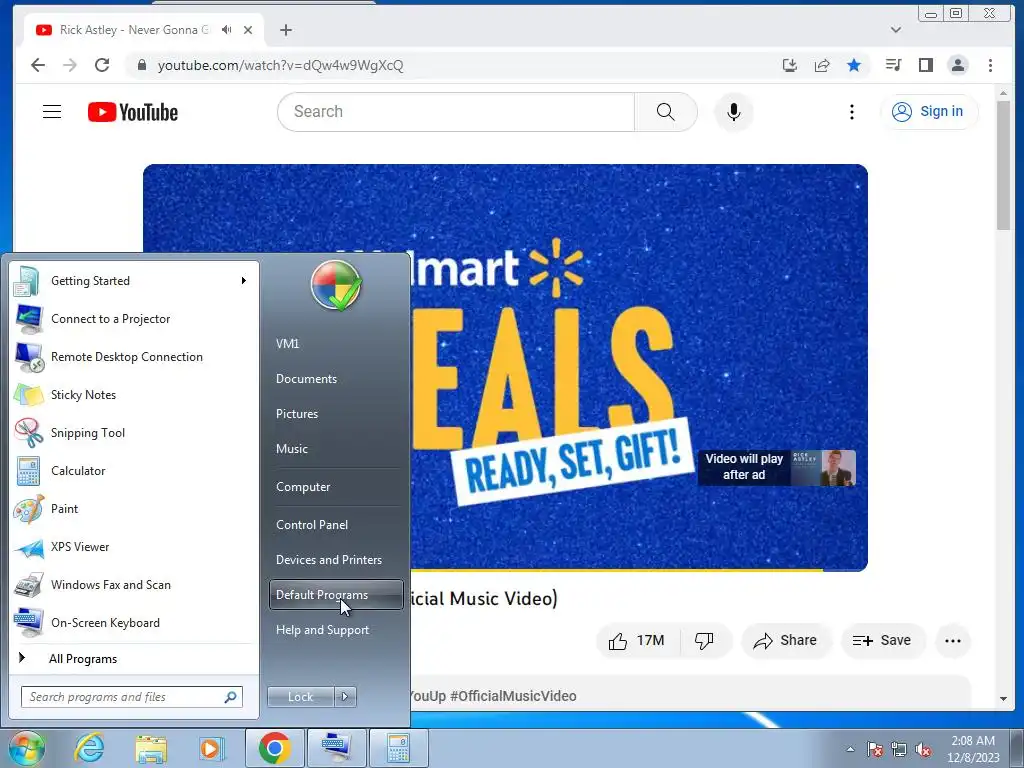The image size is (1024, 768).
Task: Click the install app icon in address bar
Action: (x=790, y=65)
